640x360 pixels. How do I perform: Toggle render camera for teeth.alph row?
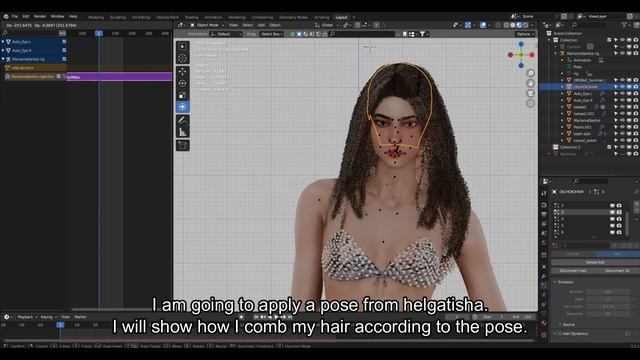(x=636, y=133)
